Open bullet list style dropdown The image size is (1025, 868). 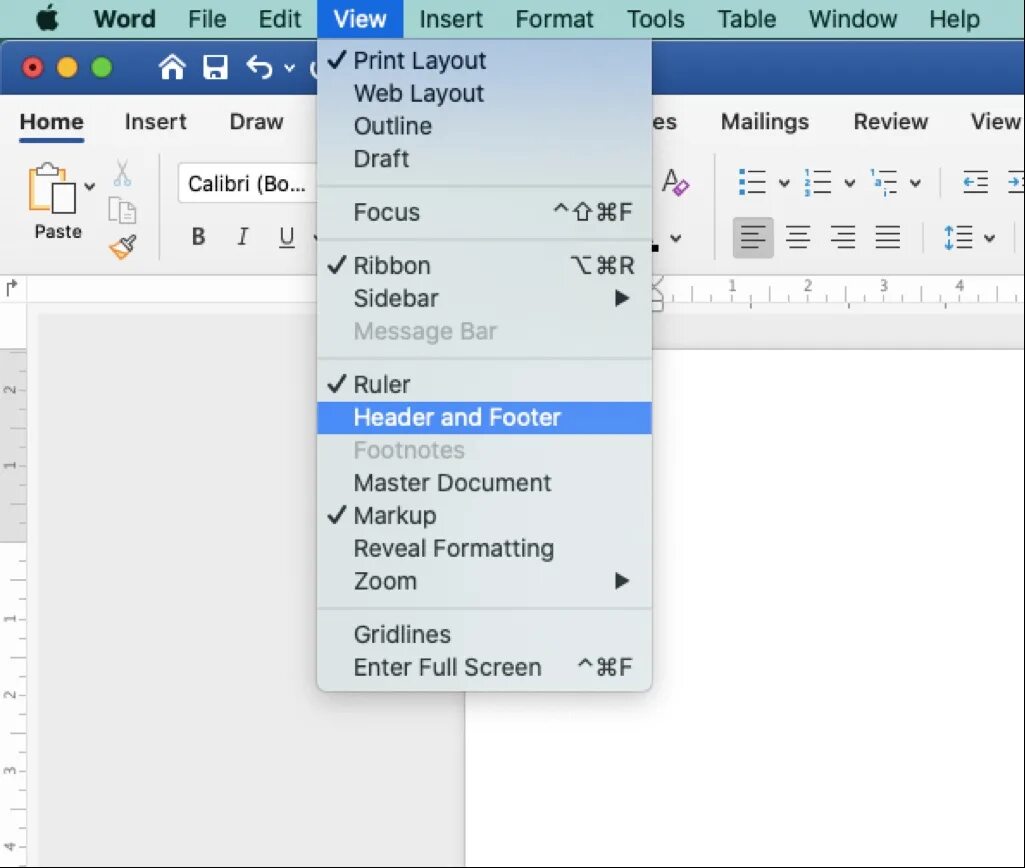click(784, 183)
